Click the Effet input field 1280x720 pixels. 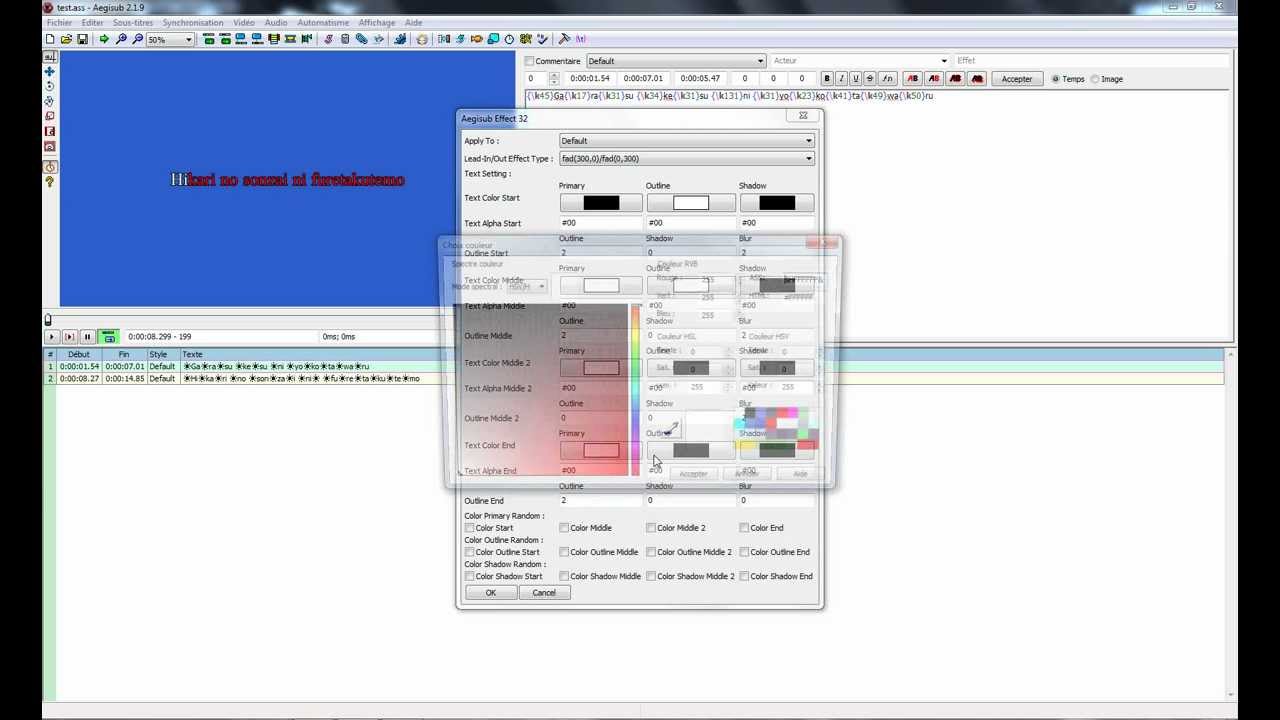(1092, 61)
